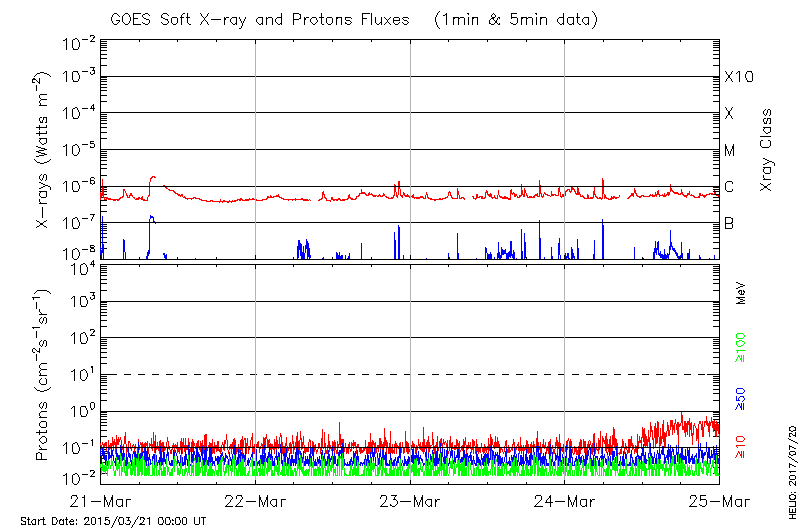Click the 10¹ proton axis tick label
The image size is (800, 530).
[82, 374]
